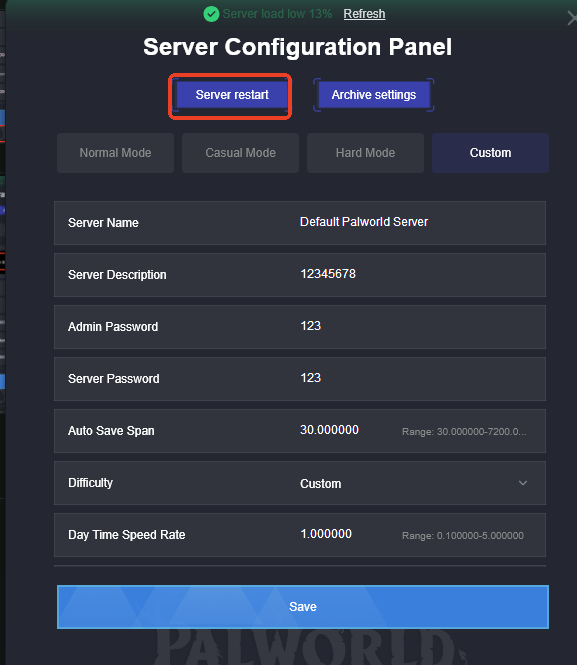The image size is (577, 665).
Task: Save the server configuration
Action: pyautogui.click(x=303, y=606)
